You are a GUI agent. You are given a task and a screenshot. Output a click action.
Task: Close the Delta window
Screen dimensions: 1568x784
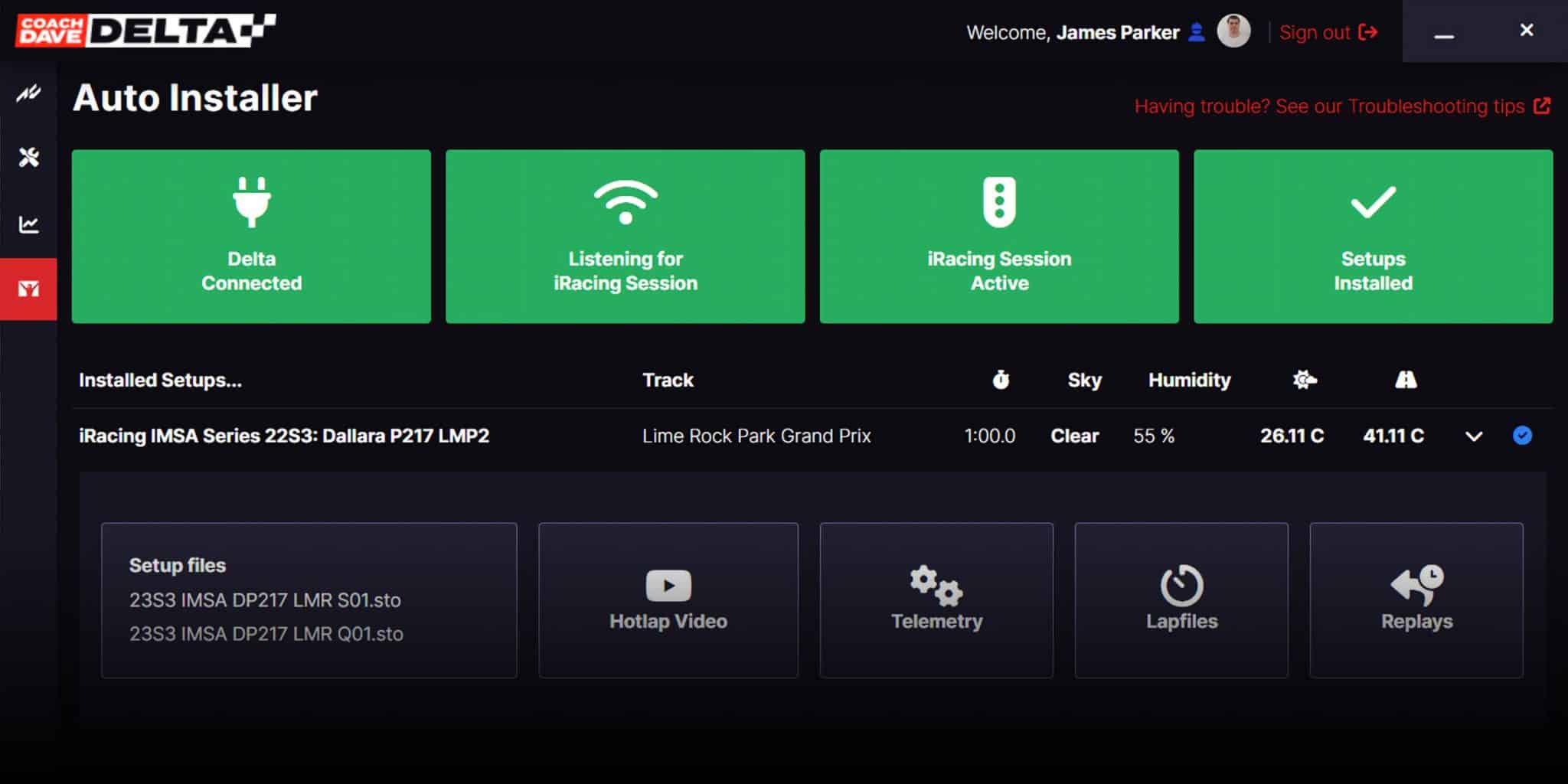click(1526, 31)
